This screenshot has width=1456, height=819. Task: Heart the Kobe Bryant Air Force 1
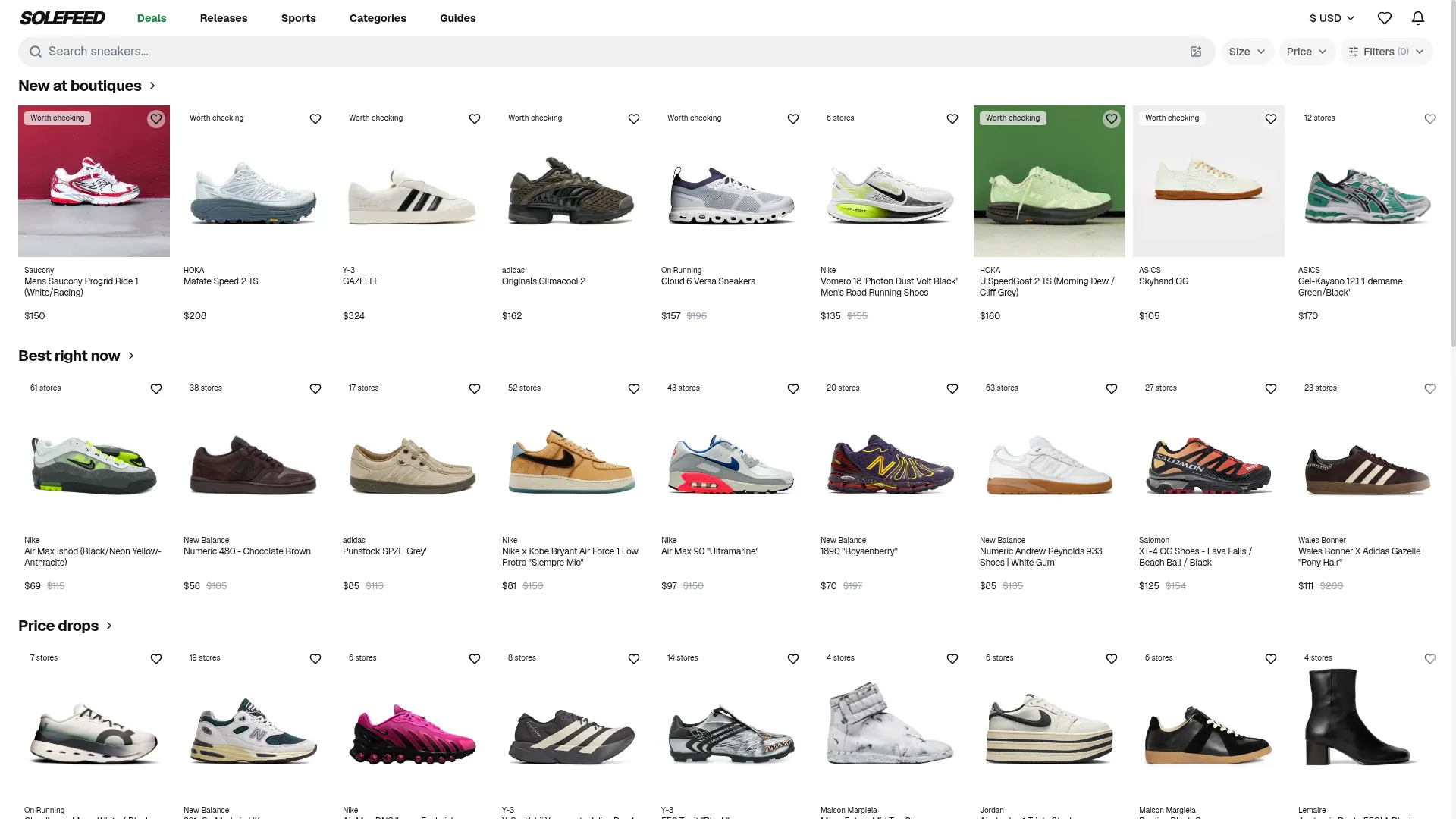(x=634, y=389)
